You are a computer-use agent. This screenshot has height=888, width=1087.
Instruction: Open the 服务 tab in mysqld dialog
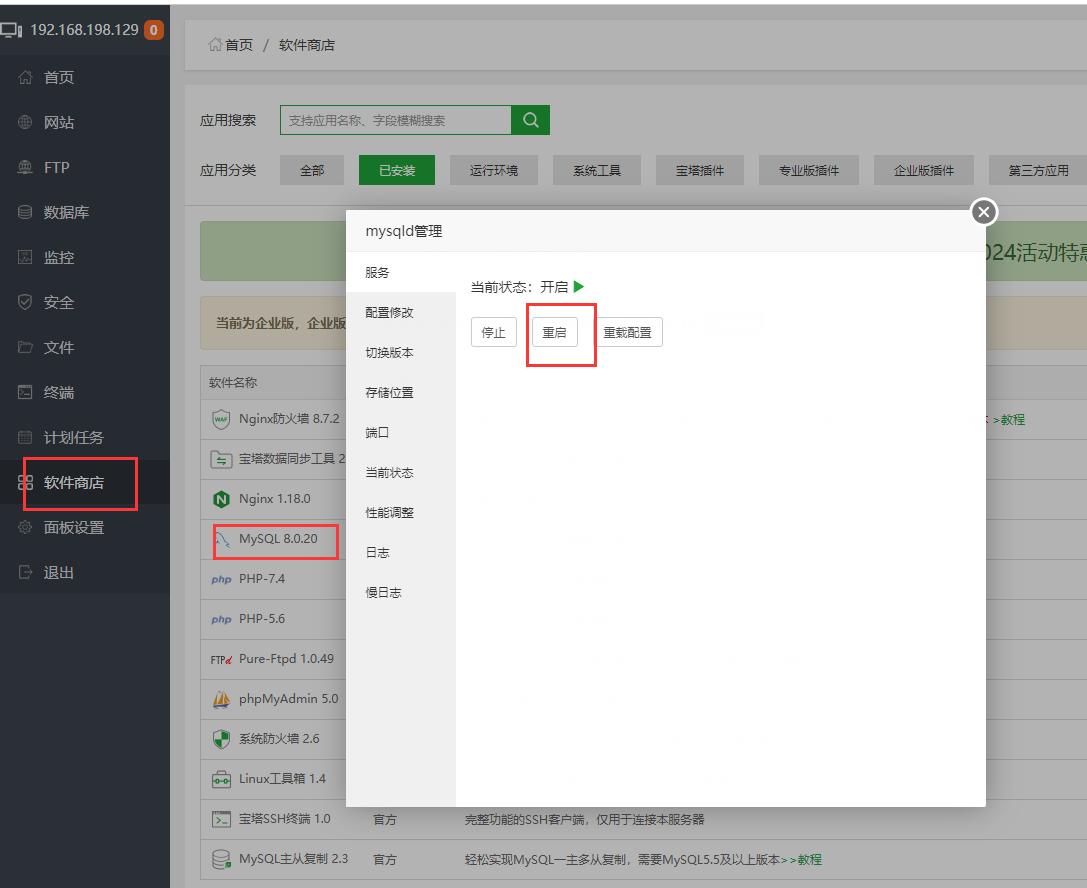401,272
